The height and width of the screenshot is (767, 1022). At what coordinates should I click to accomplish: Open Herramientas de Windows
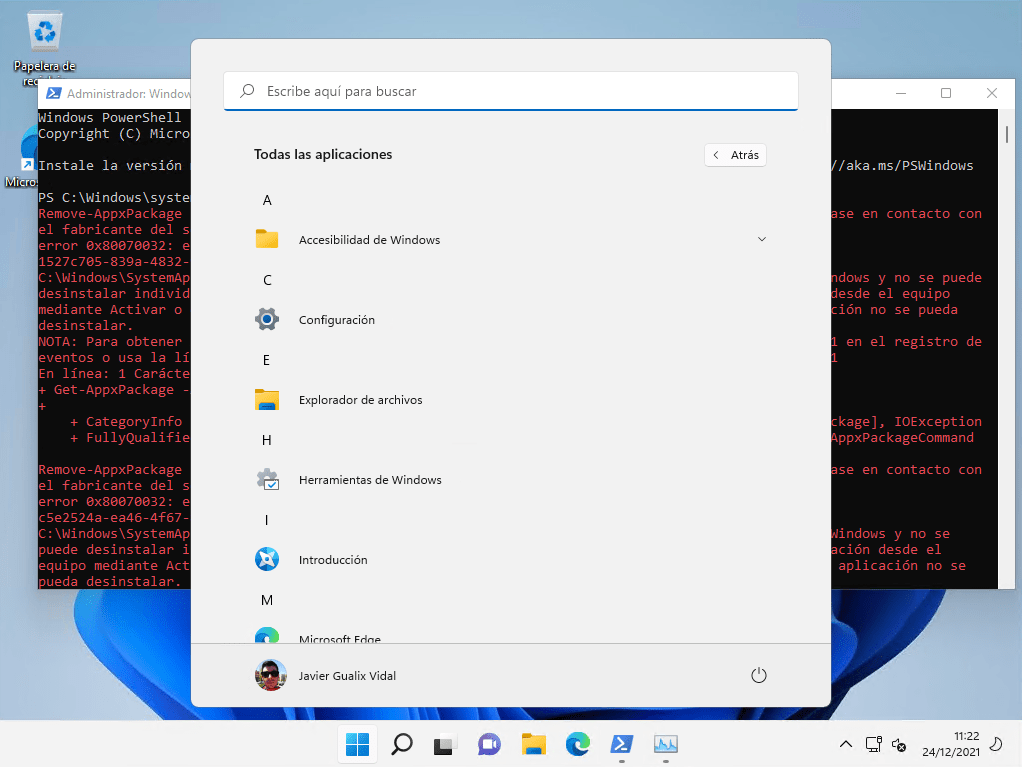tap(369, 480)
